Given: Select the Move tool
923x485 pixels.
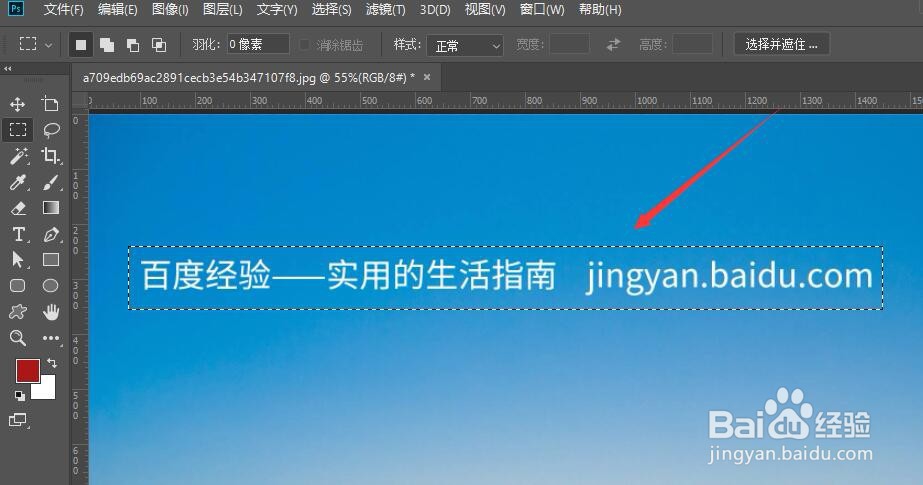Looking at the screenshot, I should point(18,104).
